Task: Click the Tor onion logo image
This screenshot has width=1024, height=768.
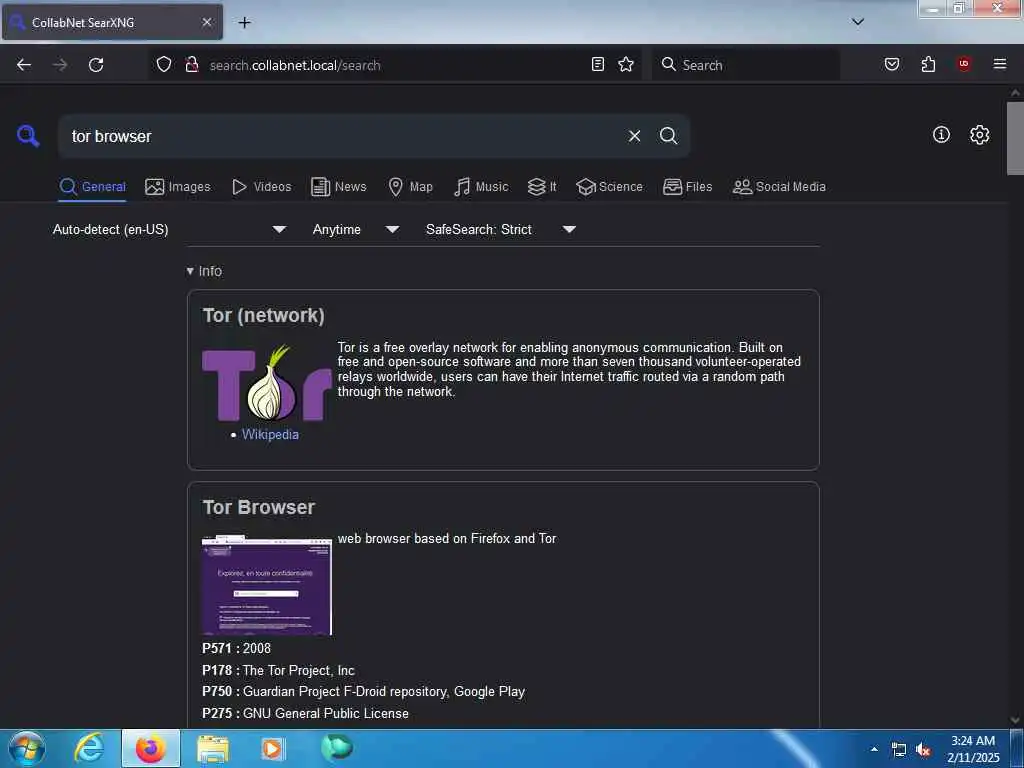Action: click(x=267, y=383)
